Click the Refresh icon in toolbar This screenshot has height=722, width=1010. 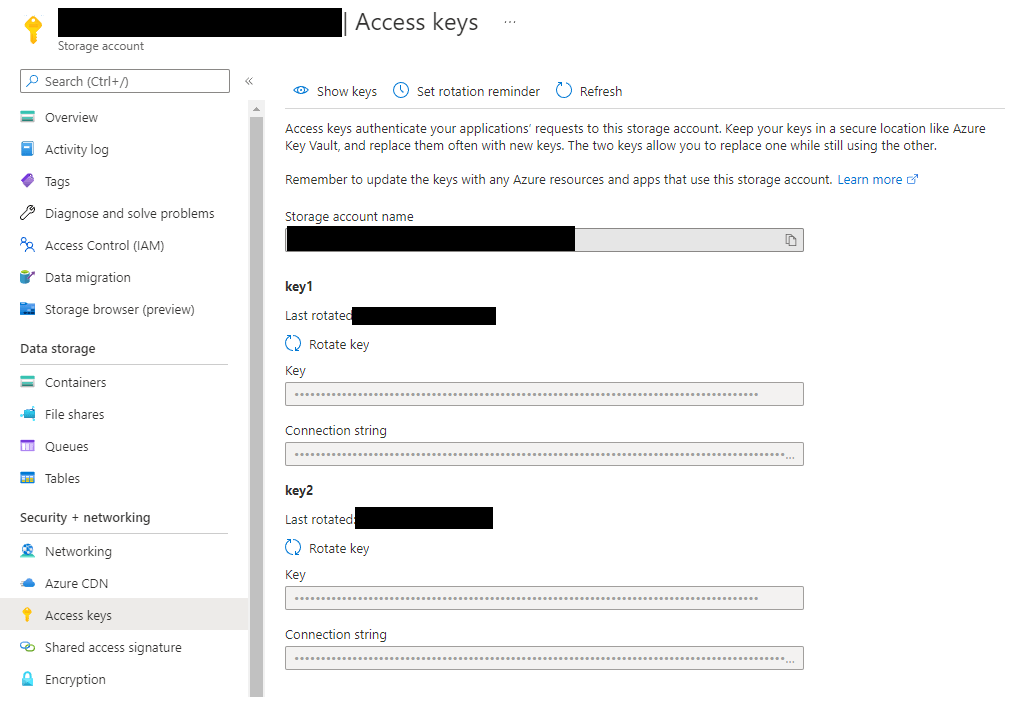click(564, 91)
